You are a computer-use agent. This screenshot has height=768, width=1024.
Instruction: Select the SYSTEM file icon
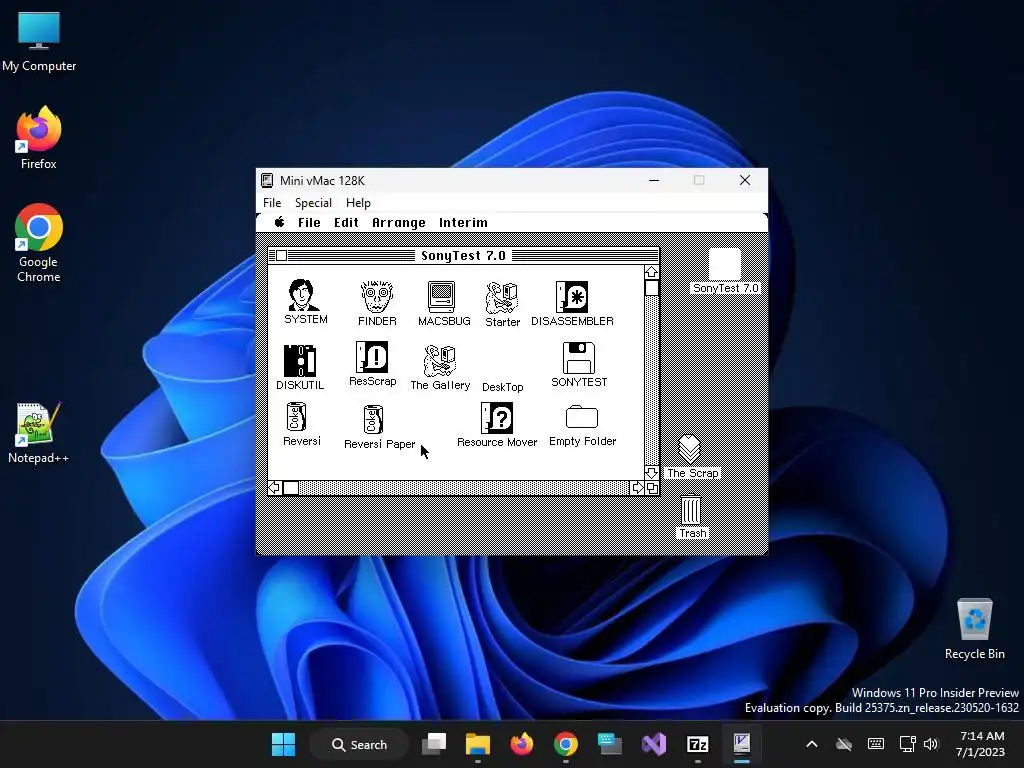point(304,296)
